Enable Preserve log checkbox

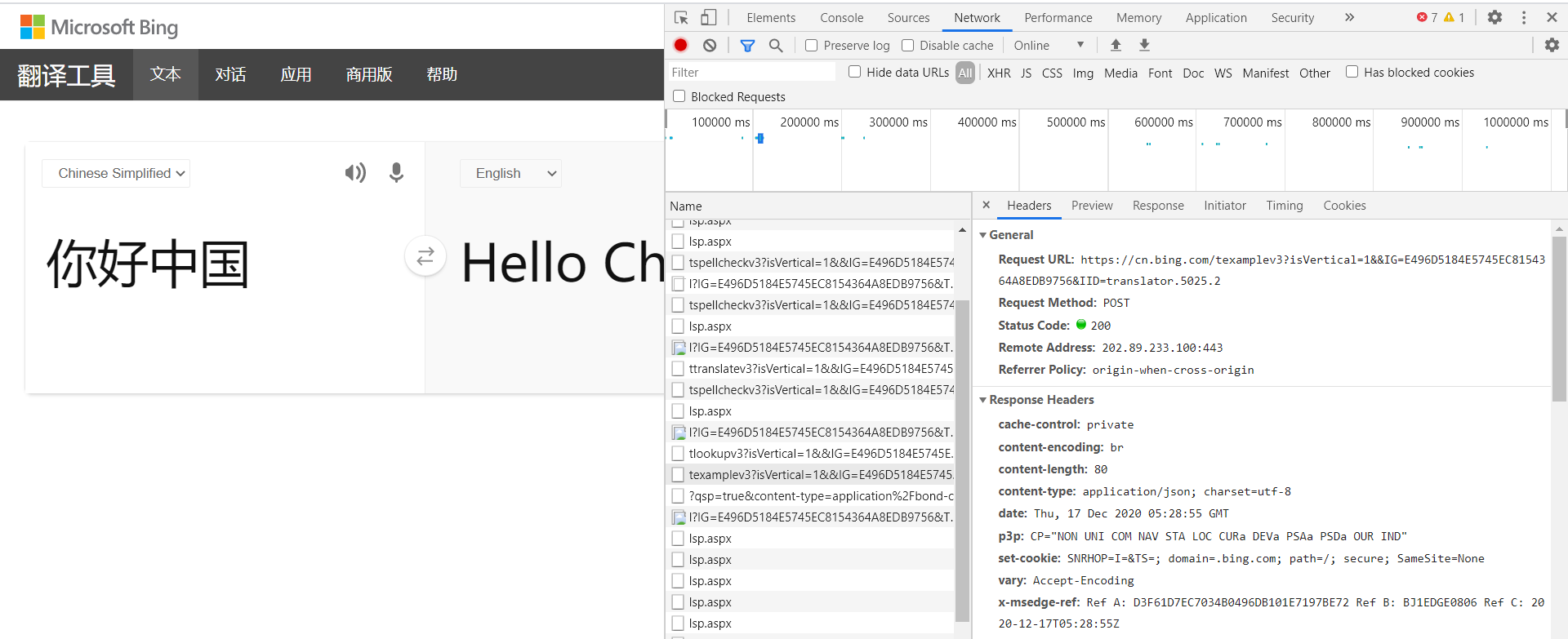(811, 46)
